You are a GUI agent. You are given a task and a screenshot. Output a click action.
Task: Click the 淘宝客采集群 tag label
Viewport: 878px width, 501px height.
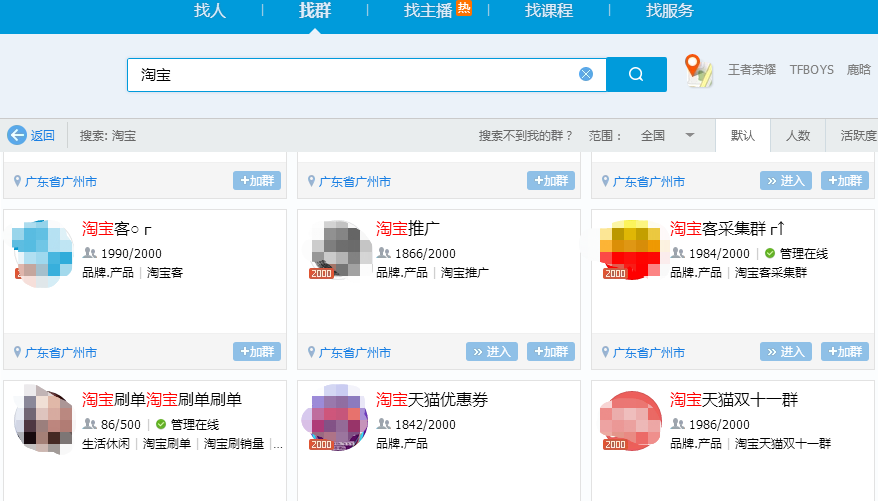pos(770,273)
